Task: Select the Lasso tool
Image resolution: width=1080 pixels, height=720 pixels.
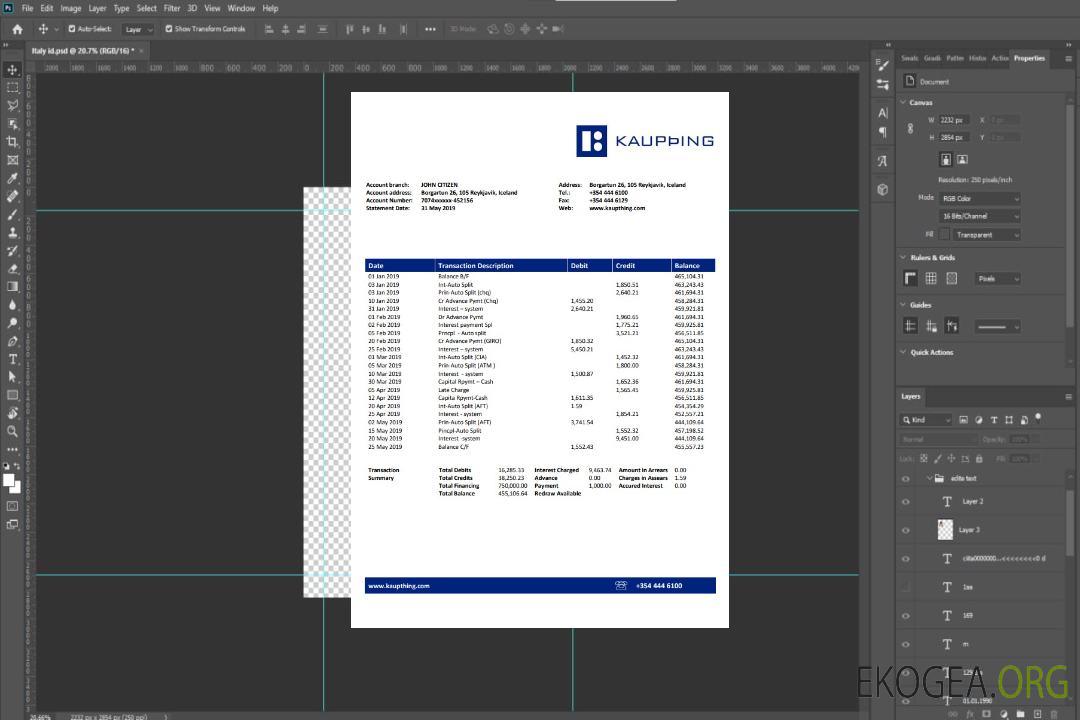Action: pyautogui.click(x=12, y=105)
